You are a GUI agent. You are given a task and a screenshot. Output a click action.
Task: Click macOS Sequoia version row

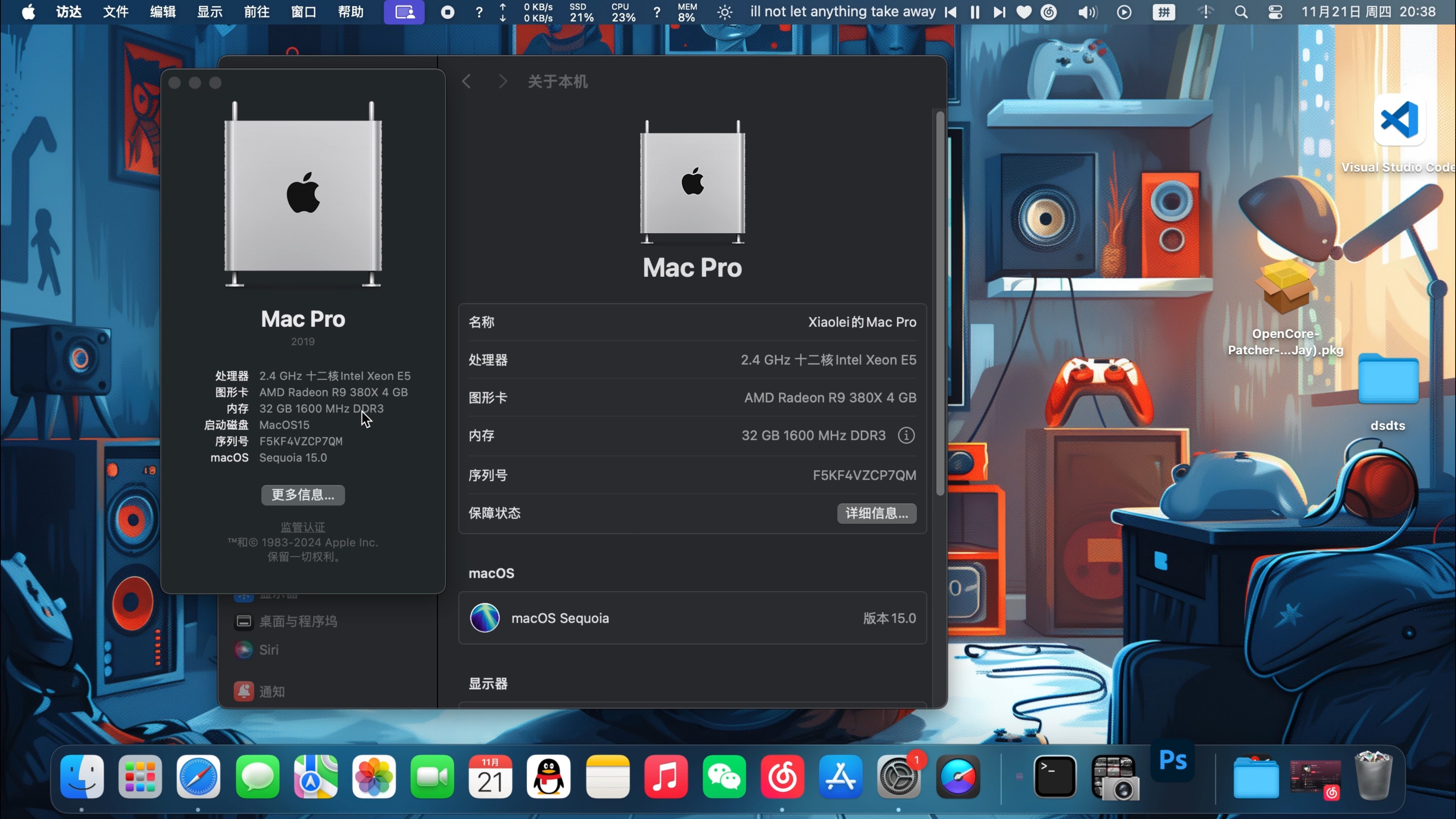tap(692, 618)
